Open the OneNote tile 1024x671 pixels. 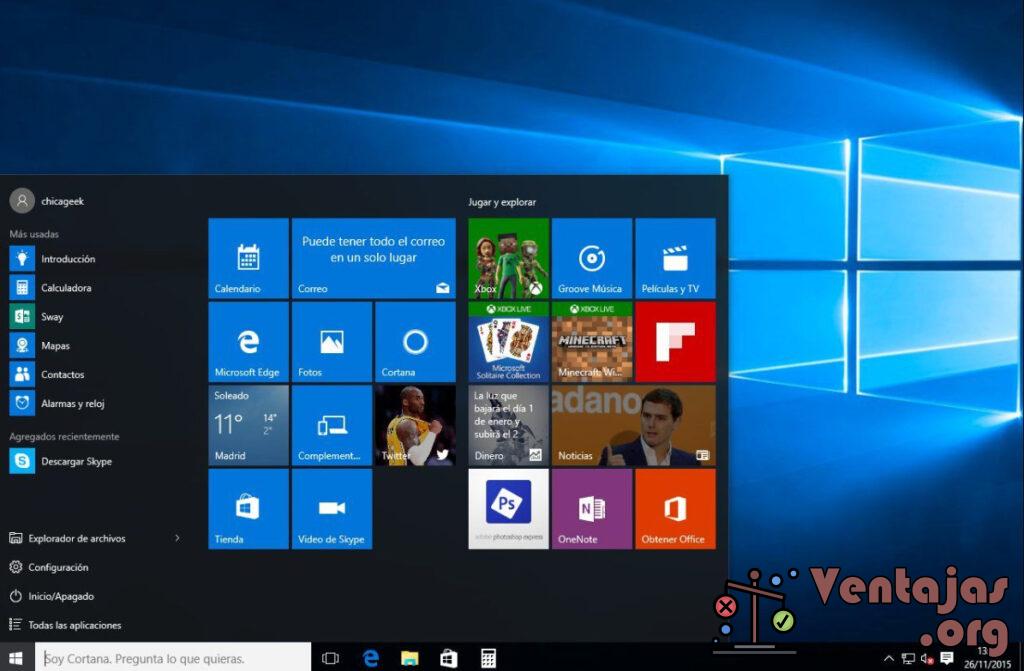point(591,508)
